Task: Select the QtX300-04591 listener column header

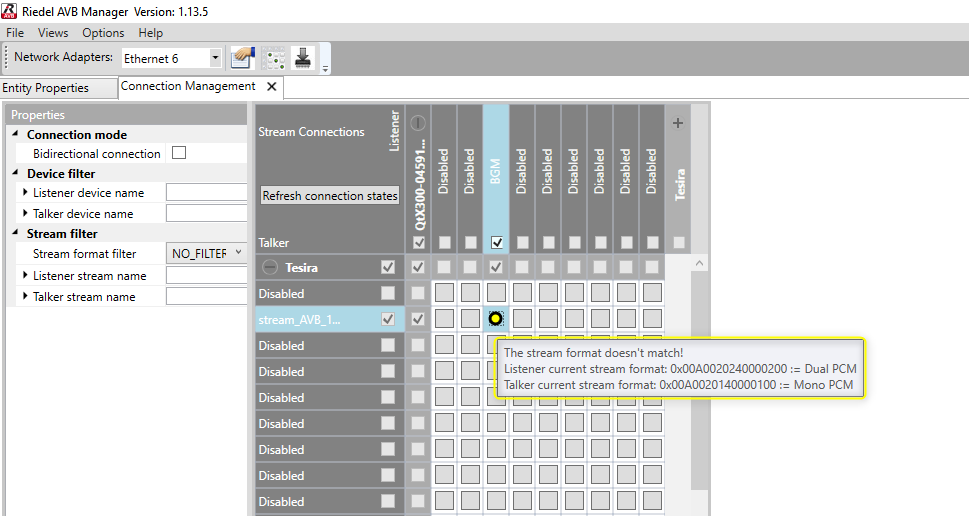Action: pyautogui.click(x=420, y=184)
